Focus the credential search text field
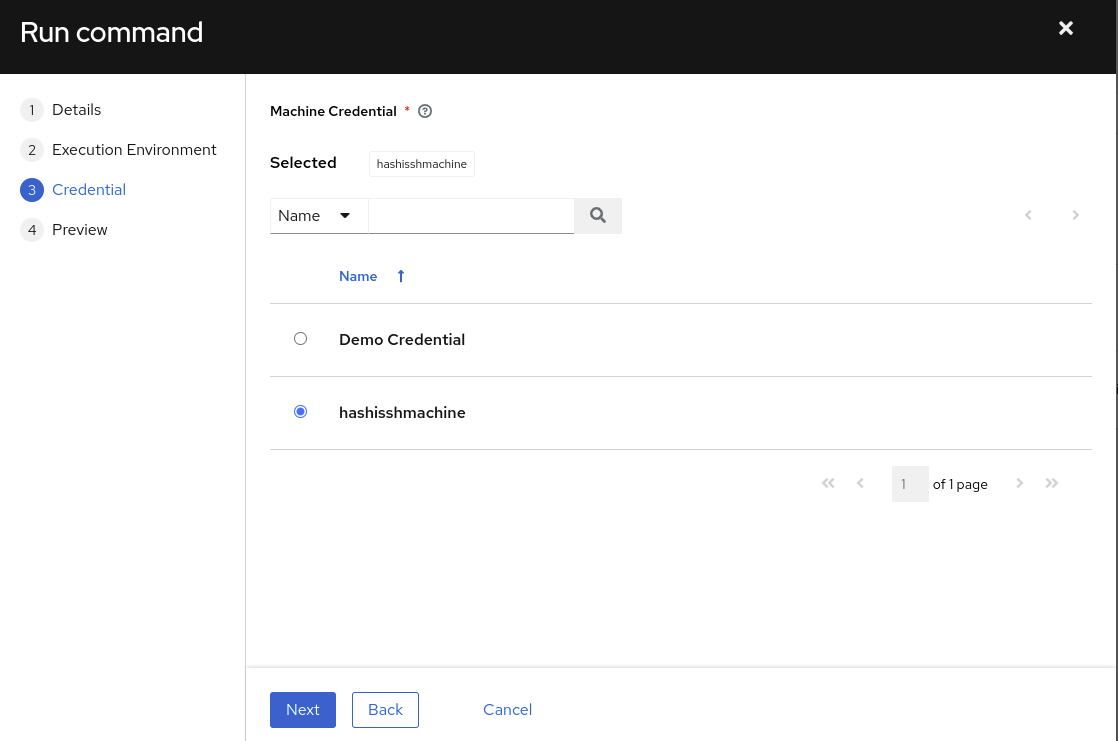 click(x=471, y=216)
